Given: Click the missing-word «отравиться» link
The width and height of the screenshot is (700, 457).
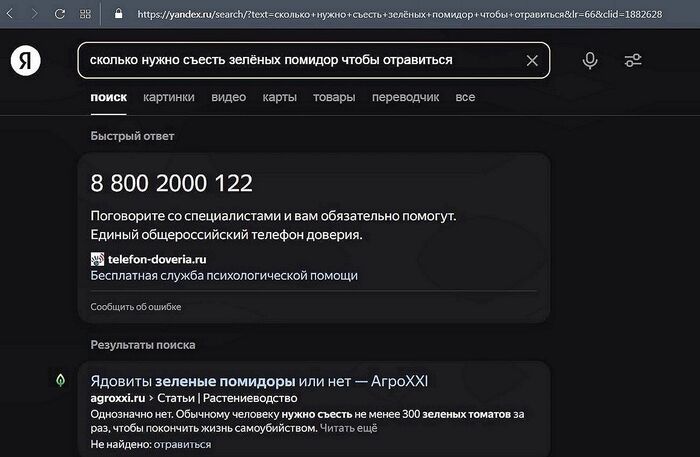Looking at the screenshot, I should click(182, 445).
